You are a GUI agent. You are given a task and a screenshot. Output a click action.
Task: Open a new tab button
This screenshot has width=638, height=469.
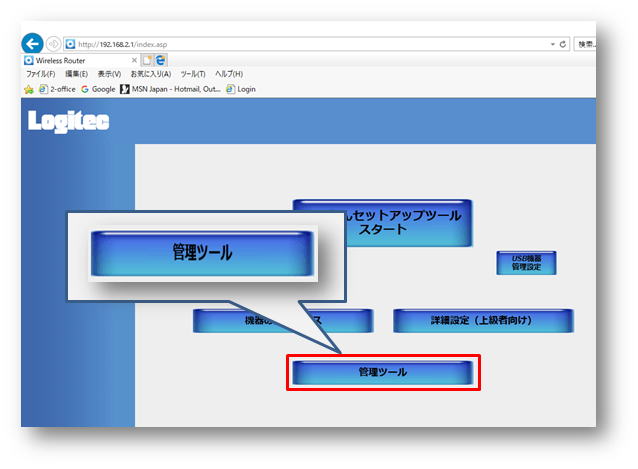coord(147,60)
